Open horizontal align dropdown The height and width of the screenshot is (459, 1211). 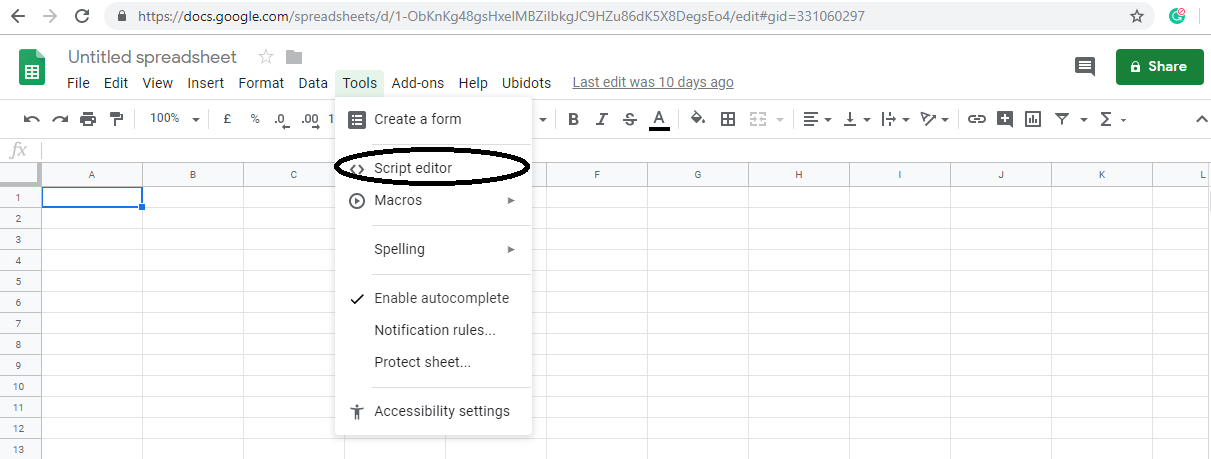coord(817,119)
